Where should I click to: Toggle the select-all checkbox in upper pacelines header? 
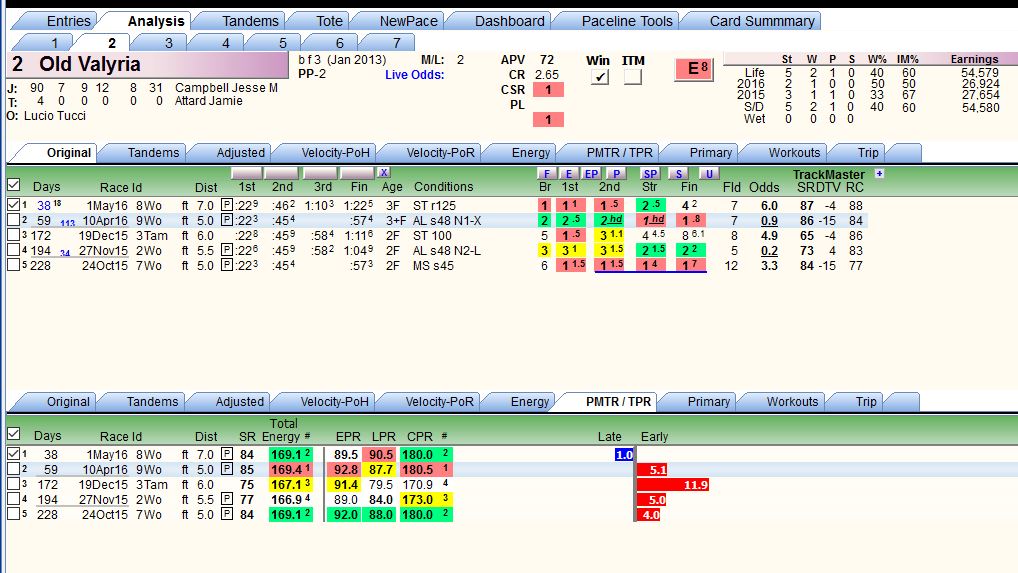pos(14,185)
